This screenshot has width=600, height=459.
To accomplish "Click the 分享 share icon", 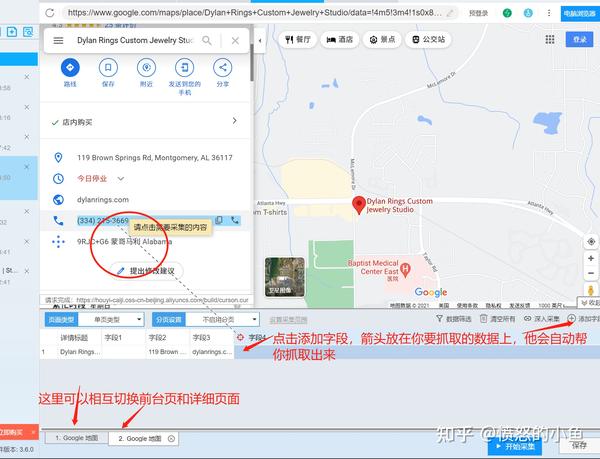I will 223,68.
